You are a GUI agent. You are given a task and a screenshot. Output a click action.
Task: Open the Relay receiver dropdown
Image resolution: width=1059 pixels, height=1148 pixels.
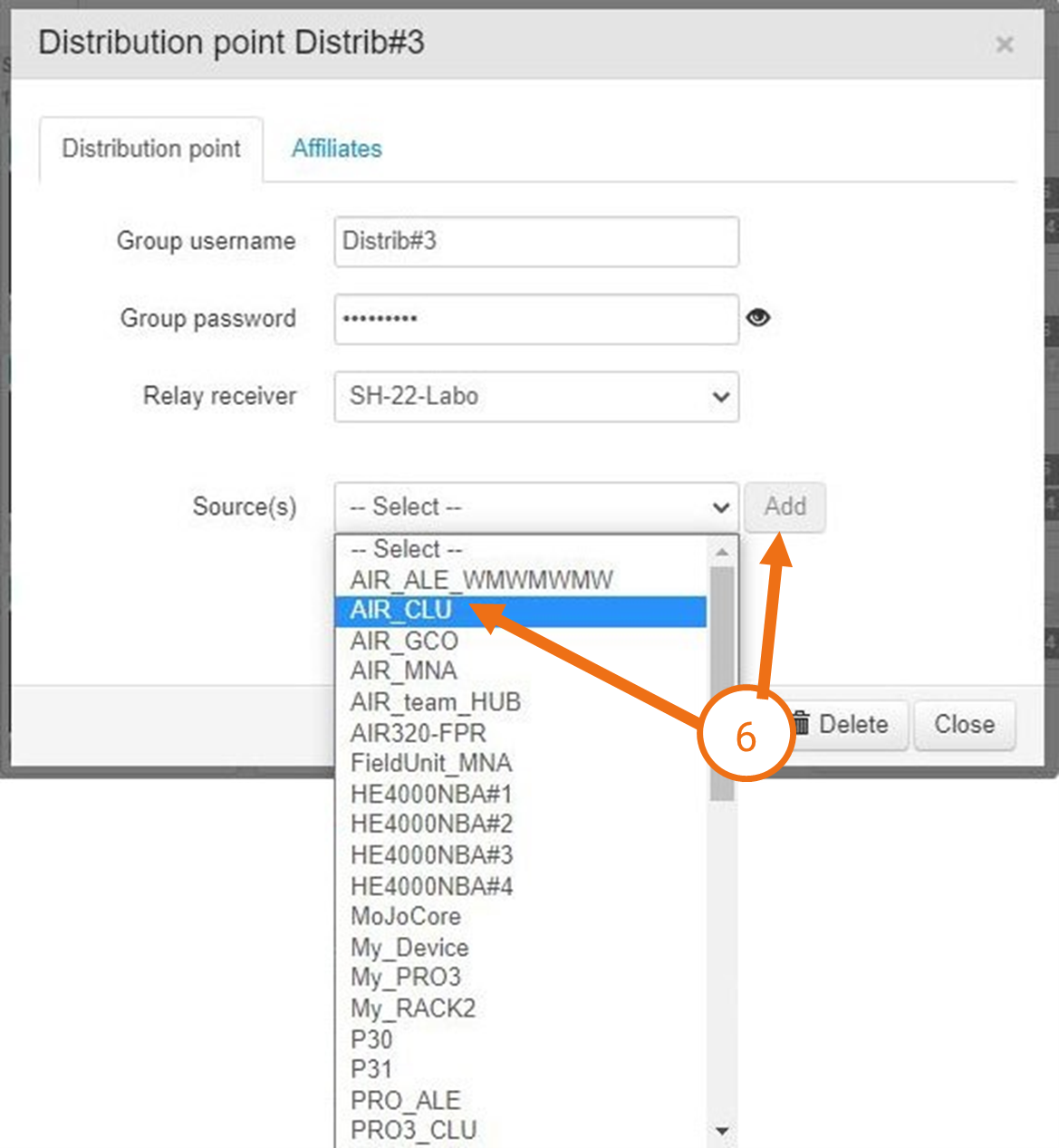[536, 397]
